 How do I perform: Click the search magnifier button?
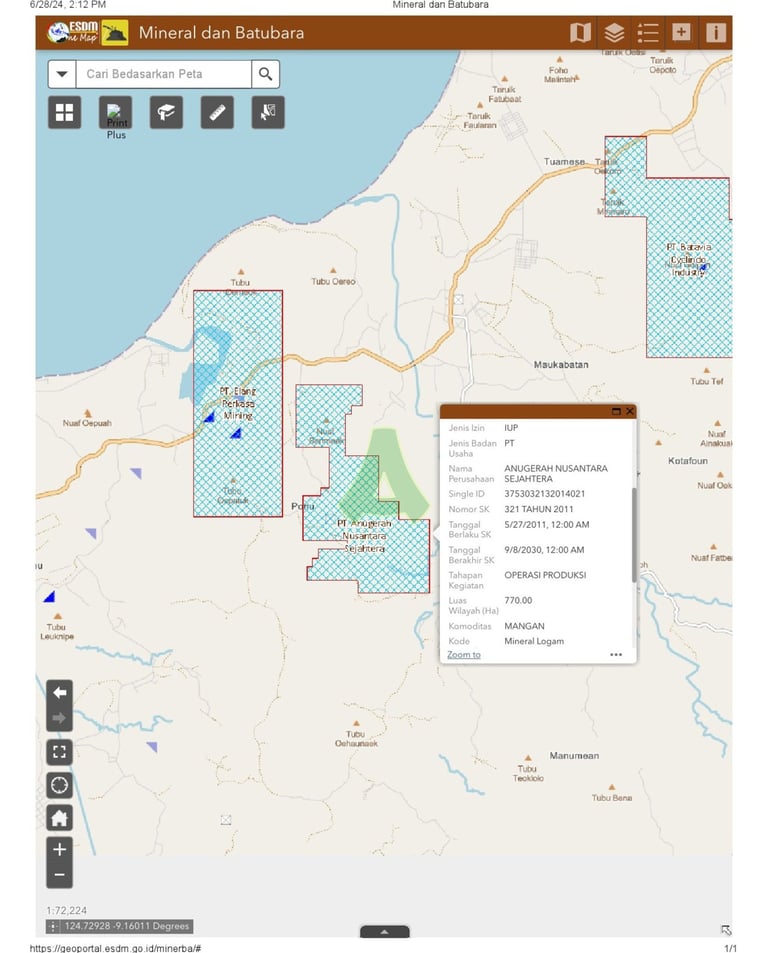tap(266, 74)
